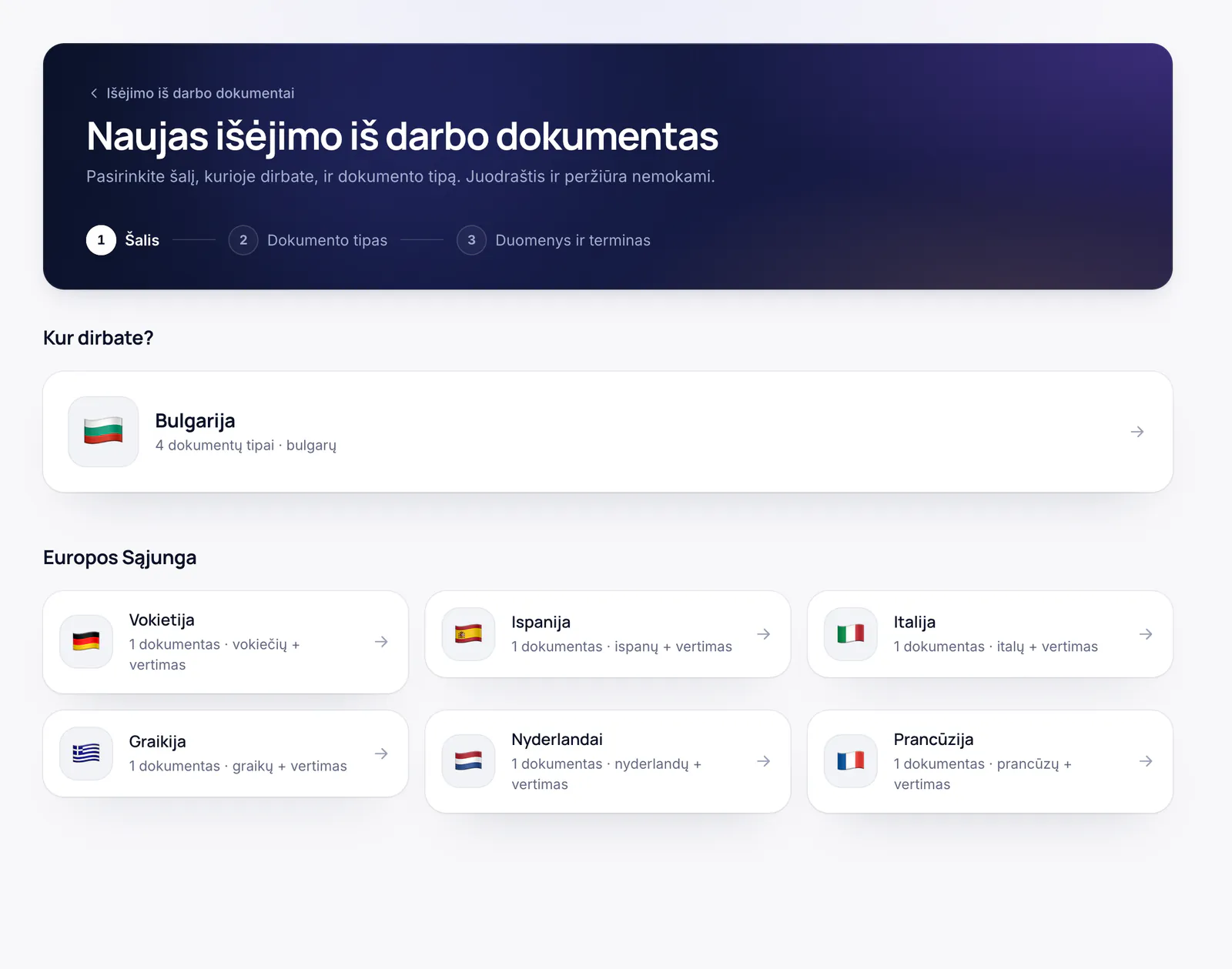Click the Šalis step label
The width and height of the screenshot is (1232, 969).
[142, 240]
